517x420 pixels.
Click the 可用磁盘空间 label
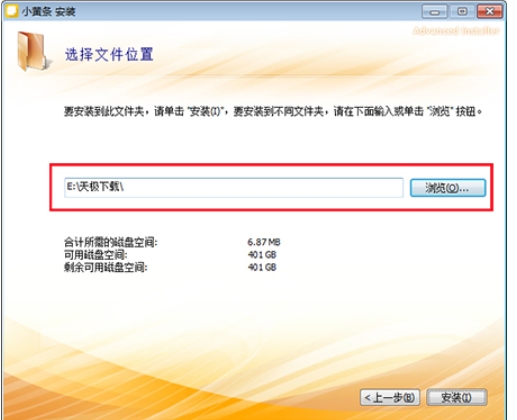95,255
